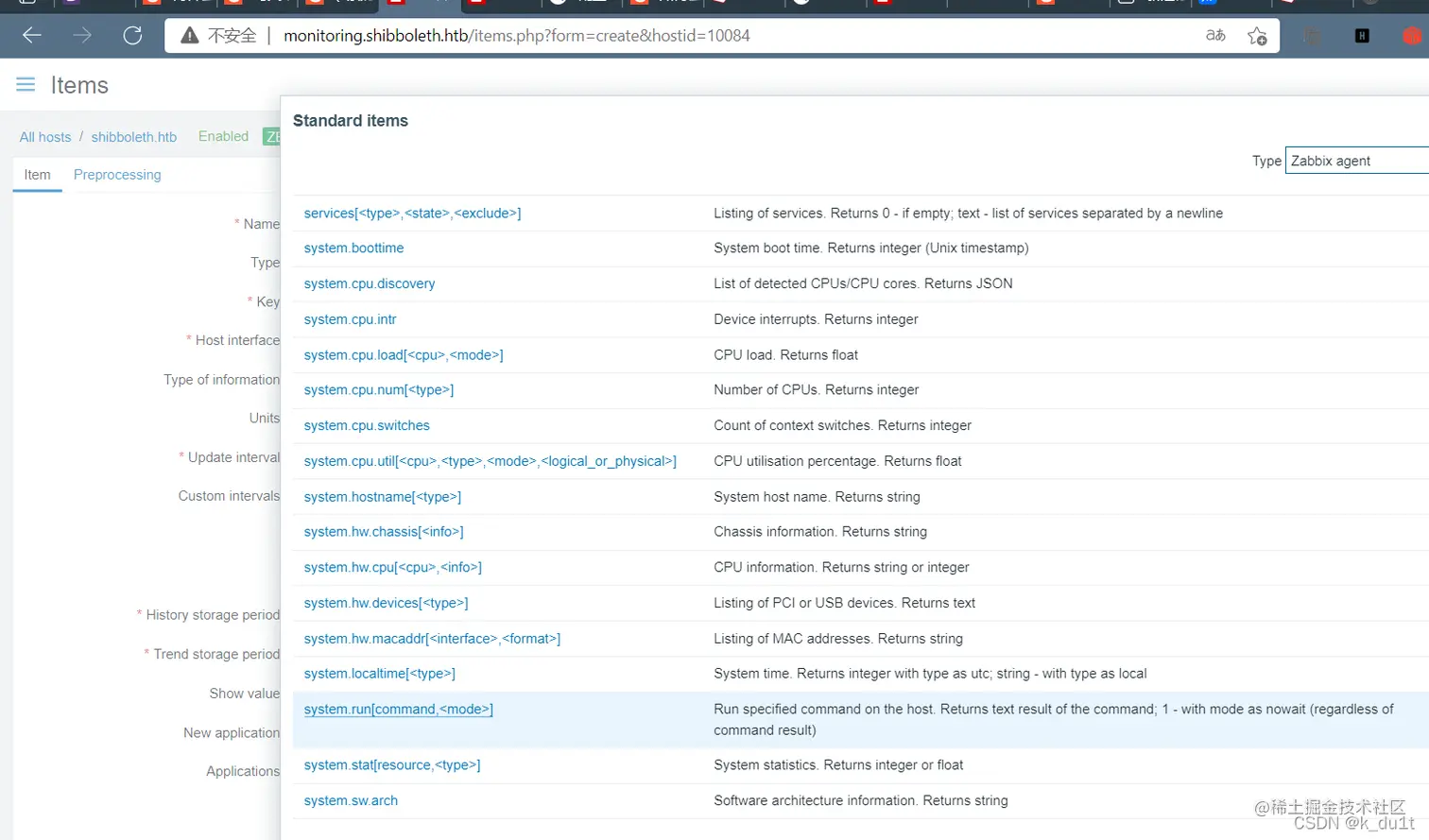Go back with browser back arrow
The image size is (1429, 840).
(32, 35)
